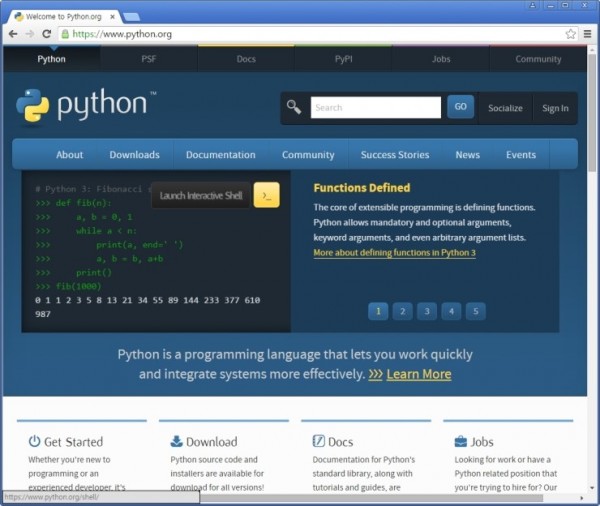The image size is (600, 506).
Task: Select the PyPI top-level tab
Action: (x=344, y=59)
